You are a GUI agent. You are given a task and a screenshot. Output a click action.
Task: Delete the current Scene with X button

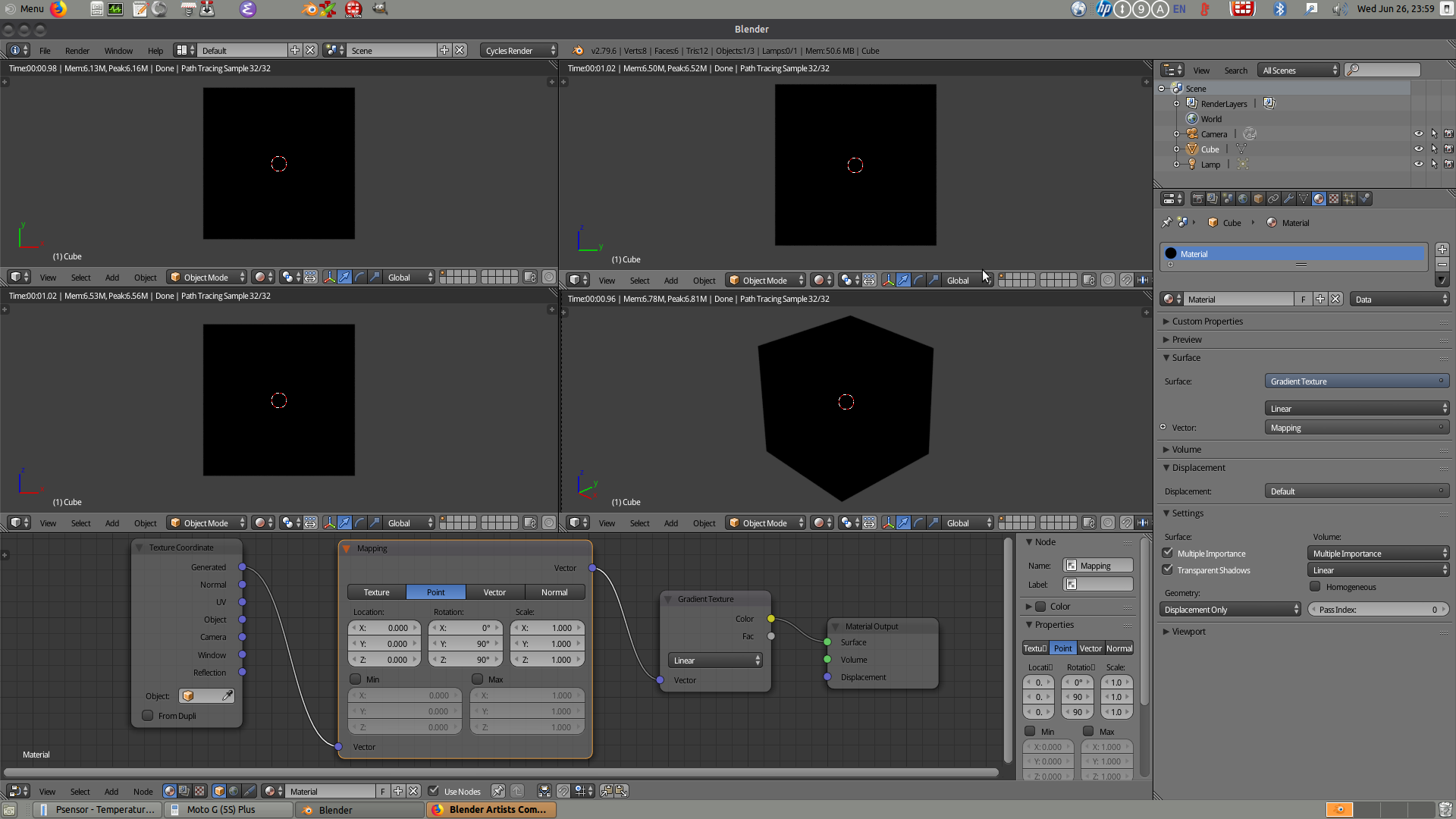click(460, 50)
